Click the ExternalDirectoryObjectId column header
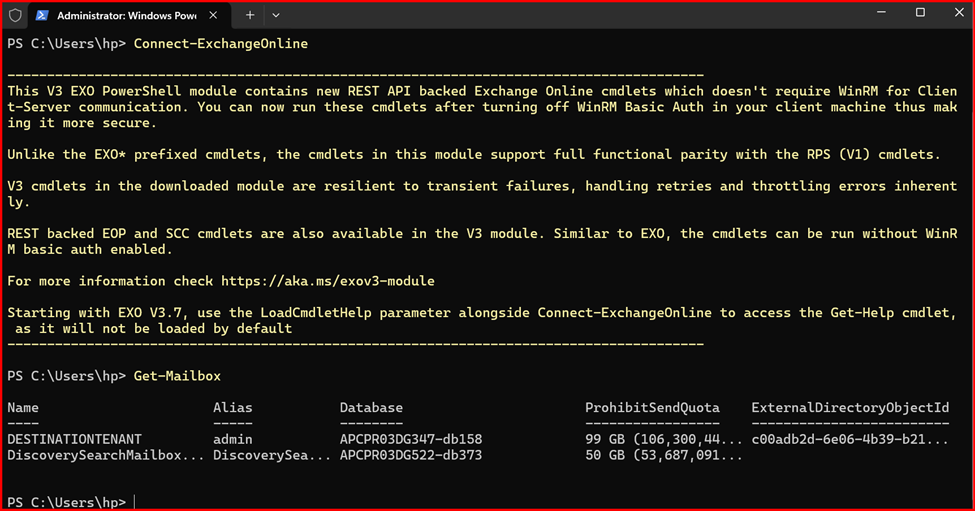975x511 pixels. (x=850, y=408)
